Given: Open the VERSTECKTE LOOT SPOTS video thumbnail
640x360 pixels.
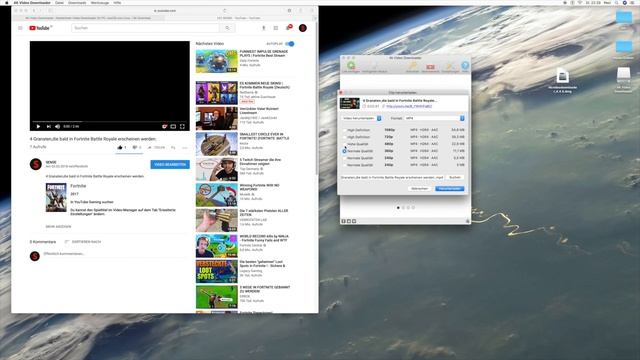Looking at the screenshot, I should click(216, 271).
